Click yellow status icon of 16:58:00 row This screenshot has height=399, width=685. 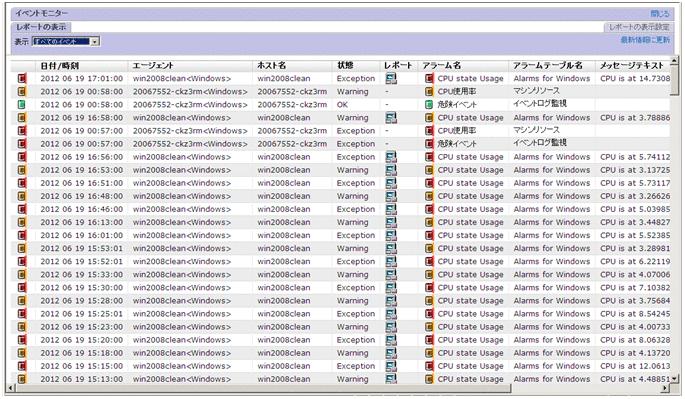(22, 118)
